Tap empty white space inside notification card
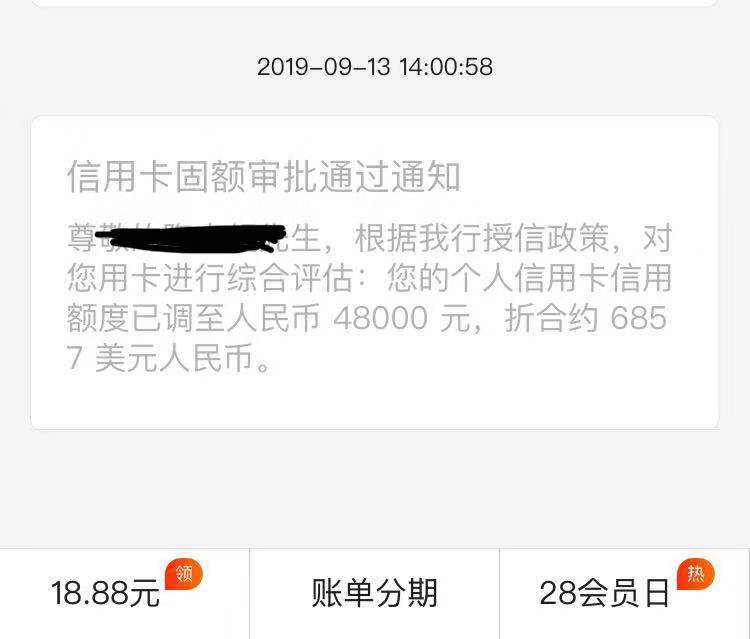750x639 pixels. 478,397
